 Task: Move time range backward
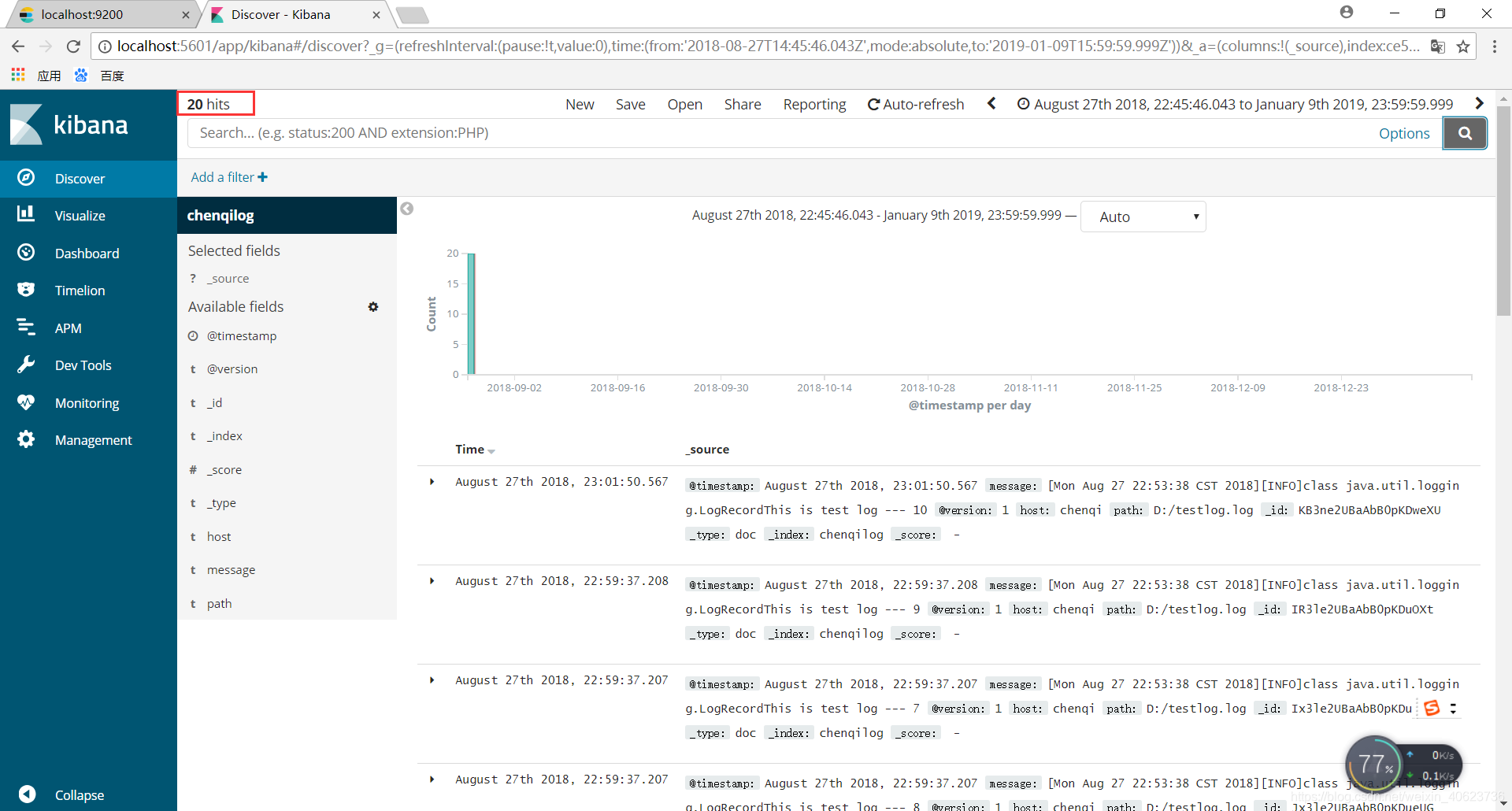click(x=991, y=103)
